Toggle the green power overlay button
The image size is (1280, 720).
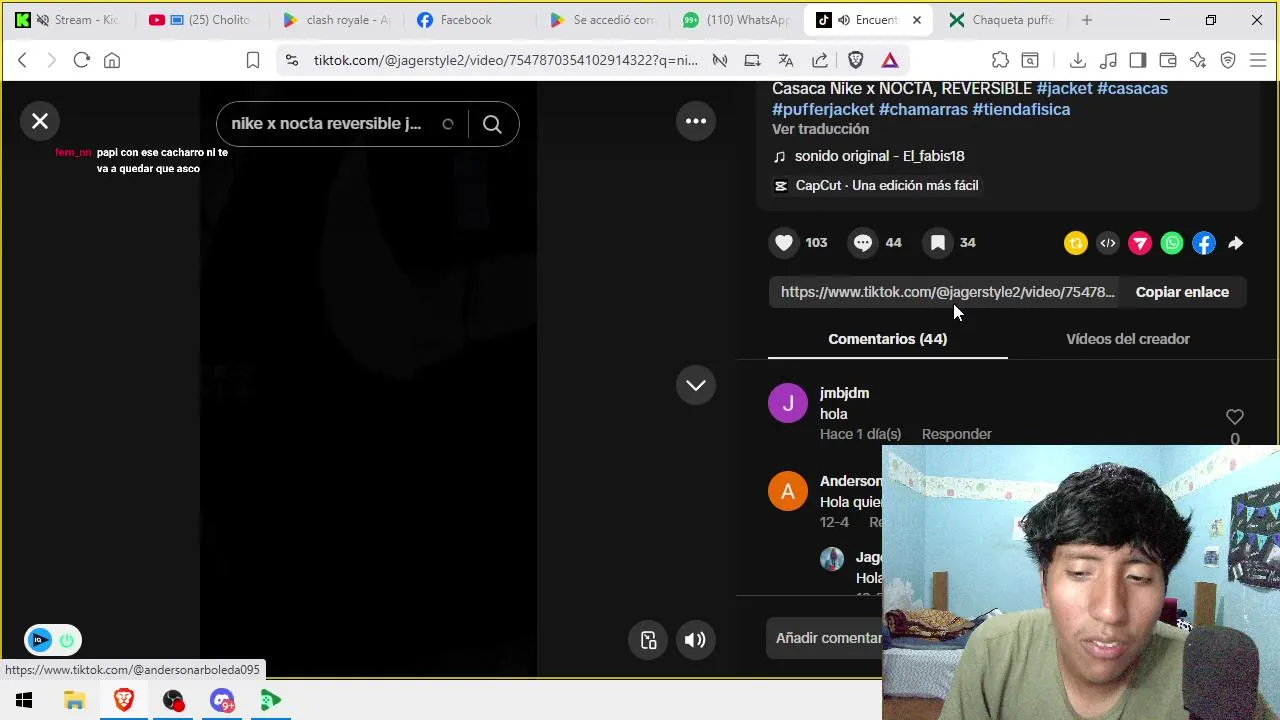[67, 640]
